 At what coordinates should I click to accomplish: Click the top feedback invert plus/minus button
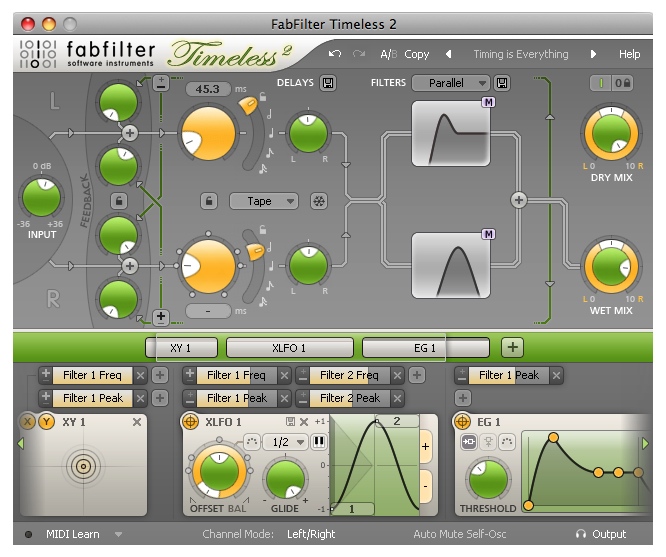[161, 83]
